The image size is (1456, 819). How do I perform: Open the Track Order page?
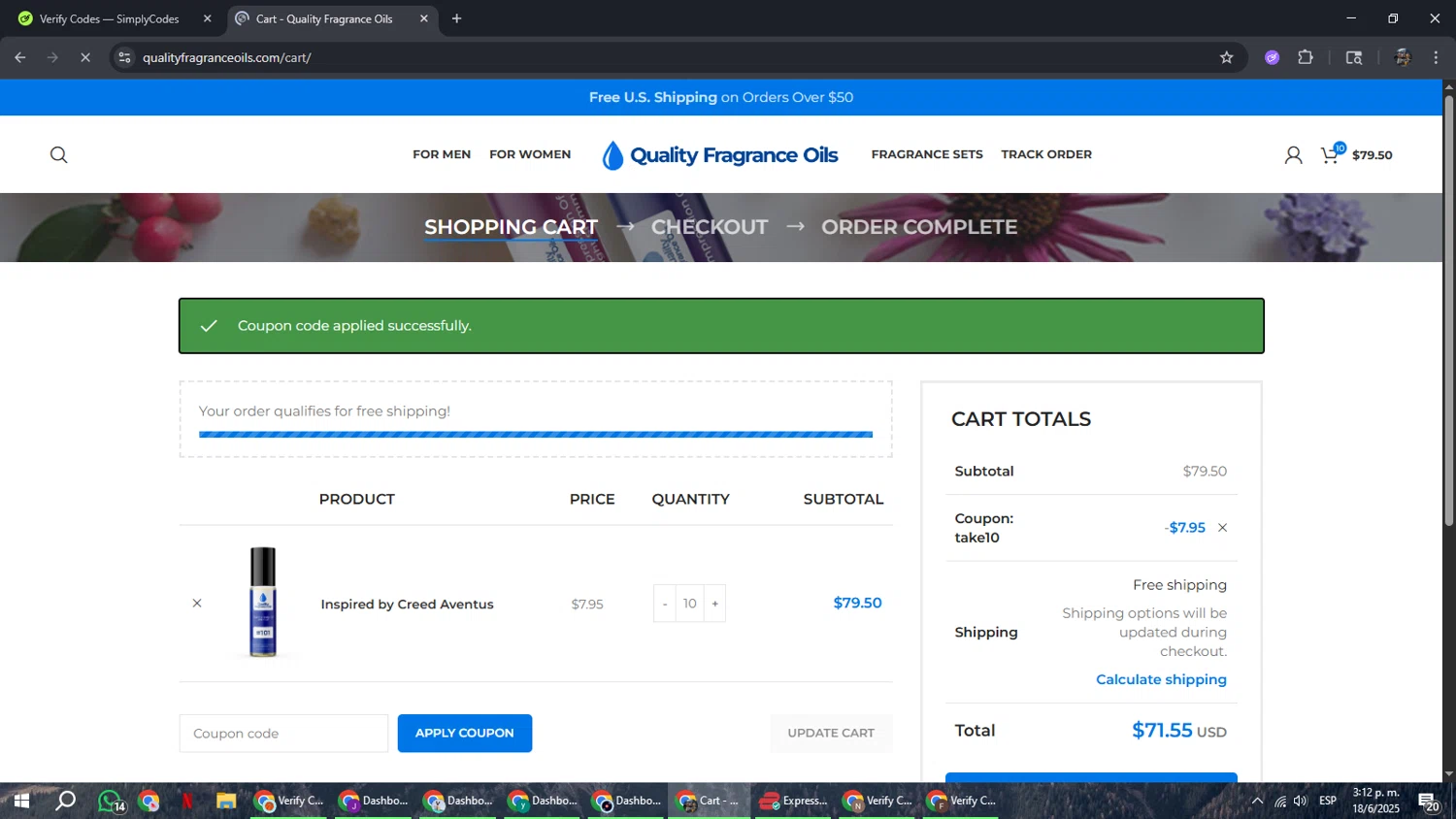(x=1046, y=154)
